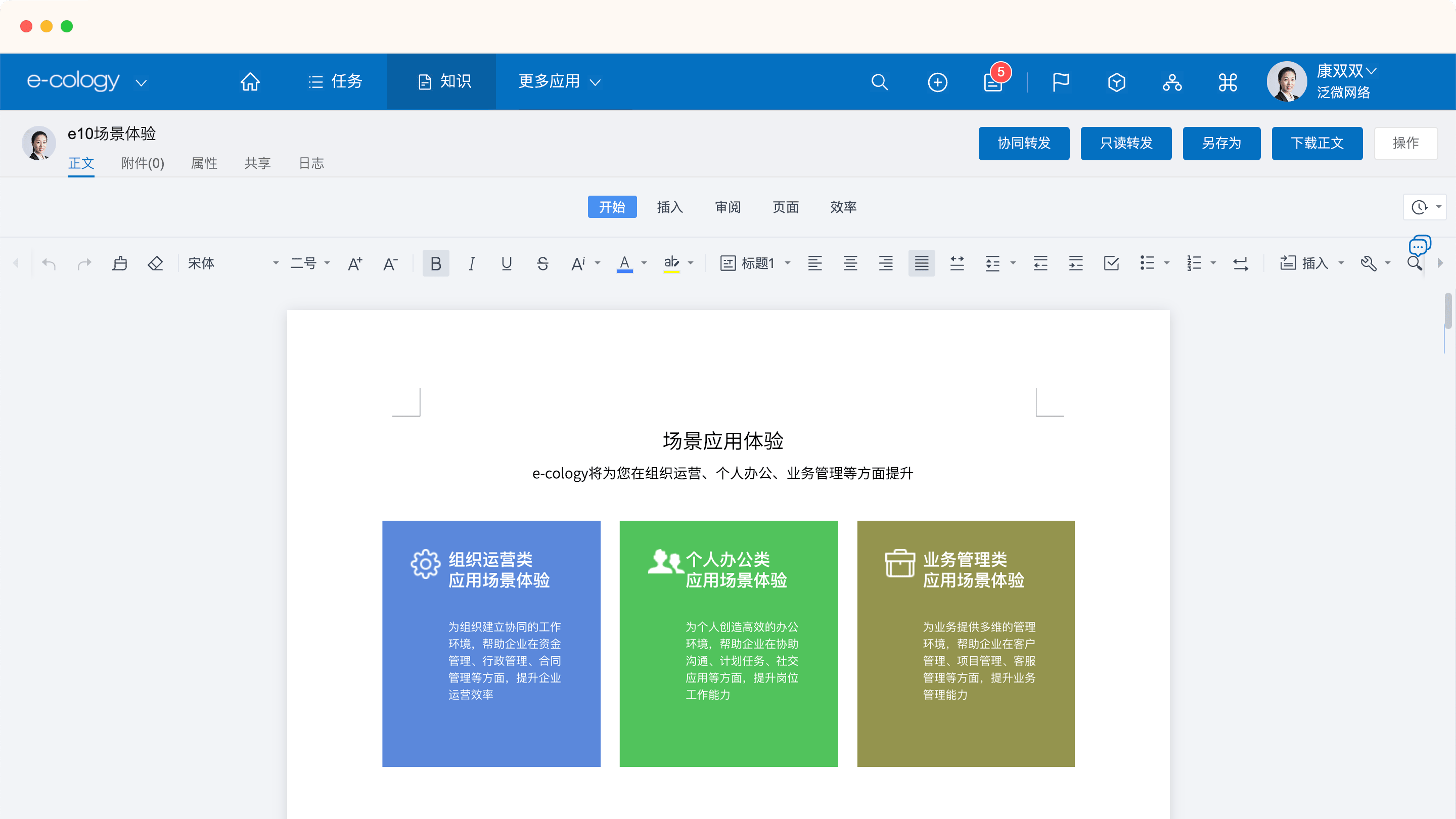Expand the e-cology logo chevron
Viewport: 1456px width, 819px height.
pos(142,83)
